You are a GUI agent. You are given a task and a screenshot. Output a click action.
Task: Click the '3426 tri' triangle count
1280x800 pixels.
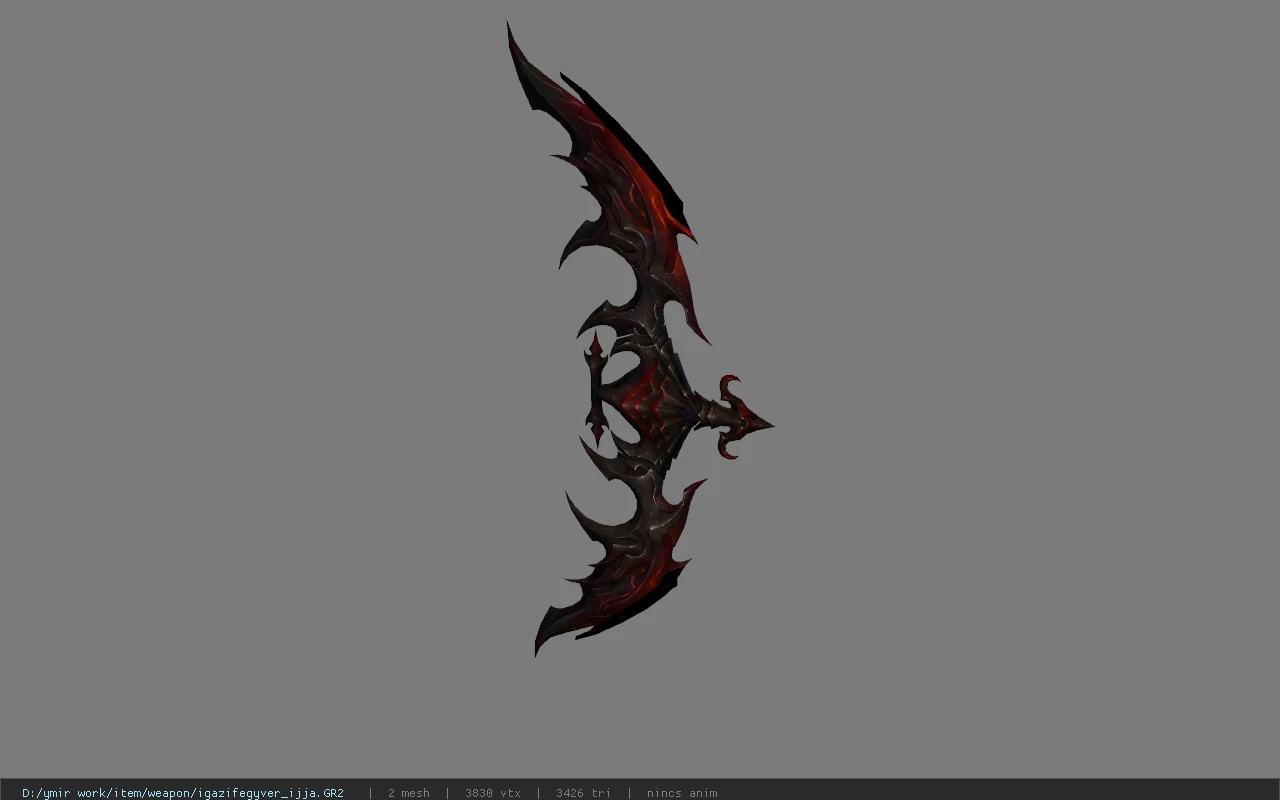click(x=583, y=793)
